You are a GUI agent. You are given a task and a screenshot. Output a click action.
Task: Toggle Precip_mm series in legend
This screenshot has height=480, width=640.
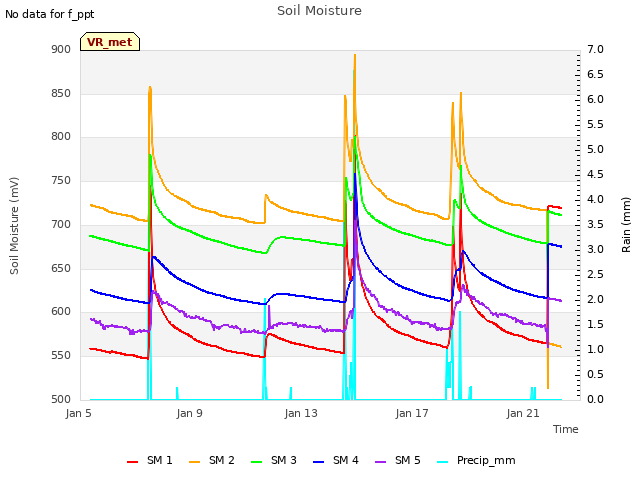(x=476, y=460)
